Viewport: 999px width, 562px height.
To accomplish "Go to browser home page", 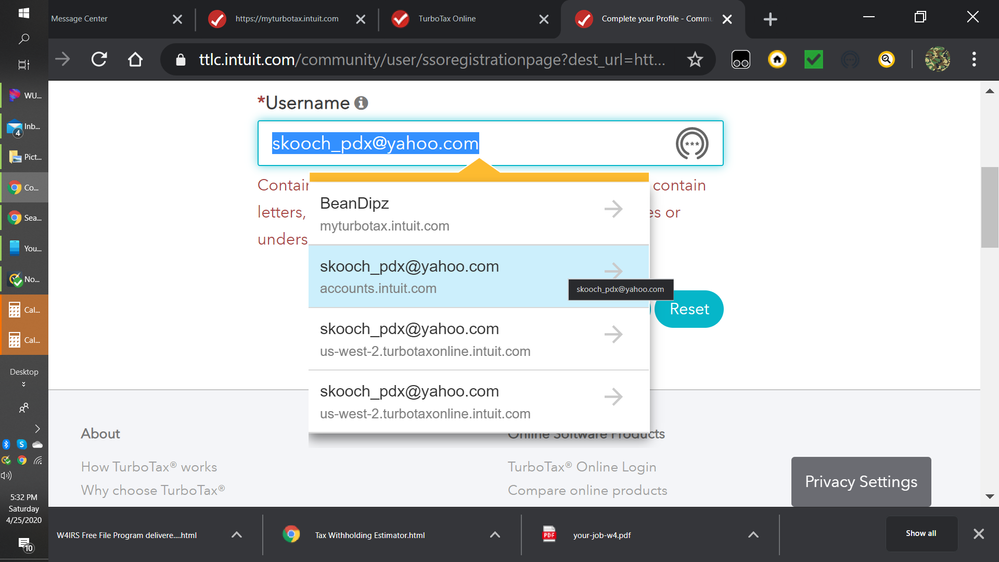I will pyautogui.click(x=135, y=59).
